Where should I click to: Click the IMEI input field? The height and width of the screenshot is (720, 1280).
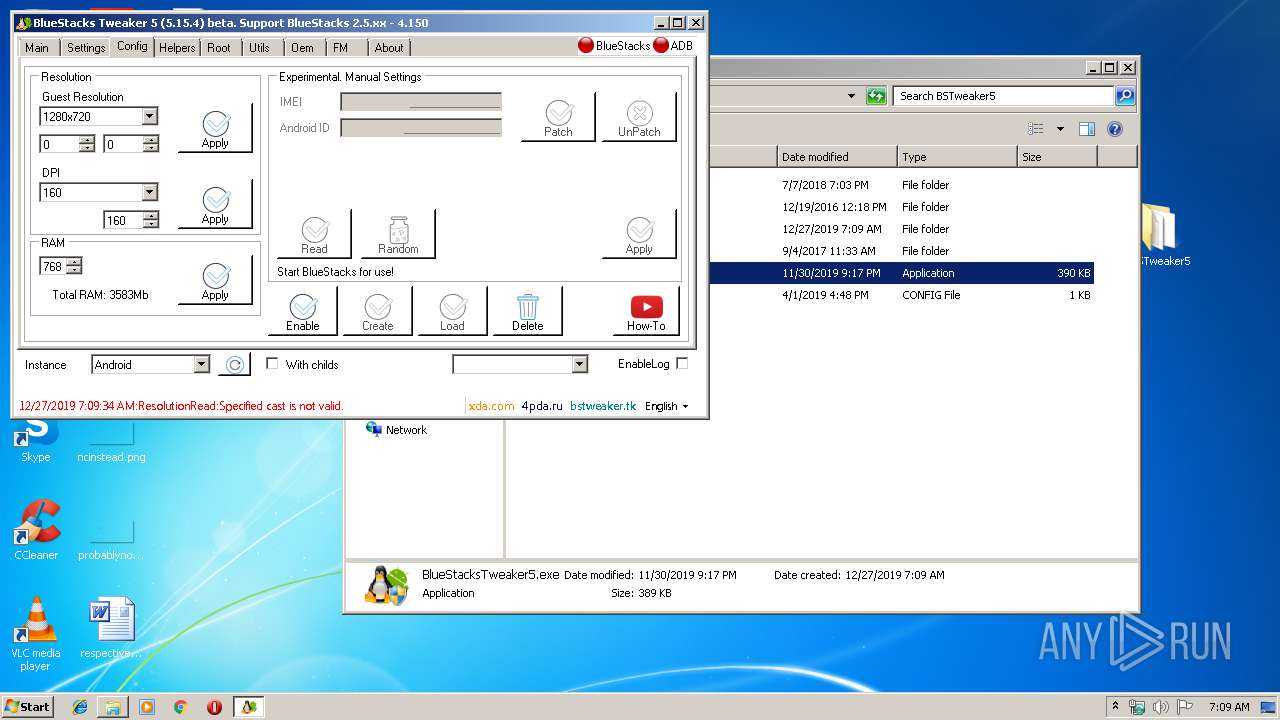pos(421,102)
